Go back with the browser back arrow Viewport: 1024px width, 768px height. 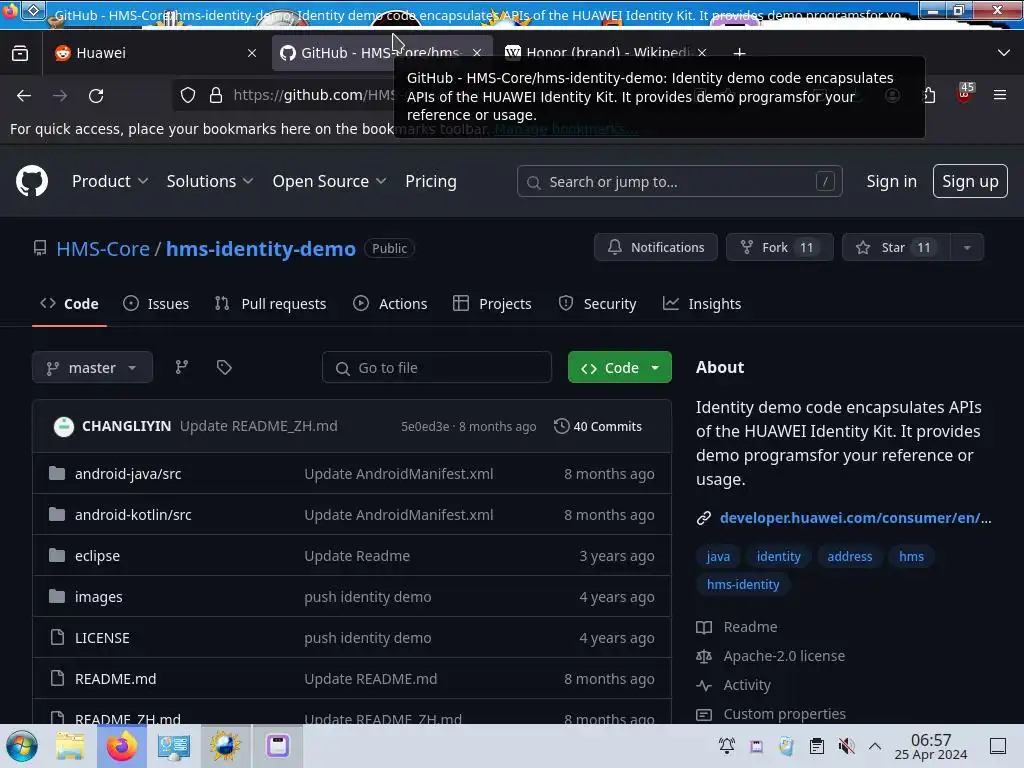click(x=24, y=95)
